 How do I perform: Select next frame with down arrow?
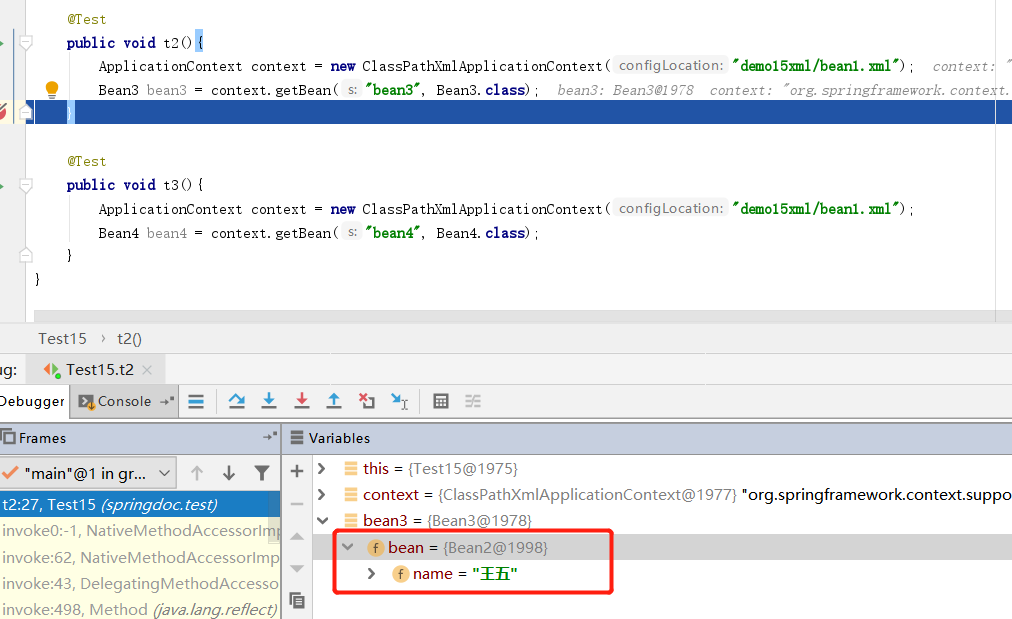(x=228, y=474)
